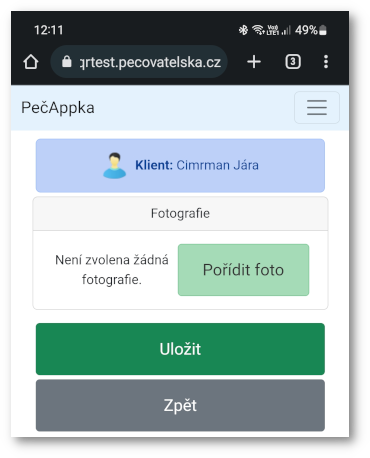The width and height of the screenshot is (370, 458).
Task: Tap the browser home icon
Action: coord(31,62)
